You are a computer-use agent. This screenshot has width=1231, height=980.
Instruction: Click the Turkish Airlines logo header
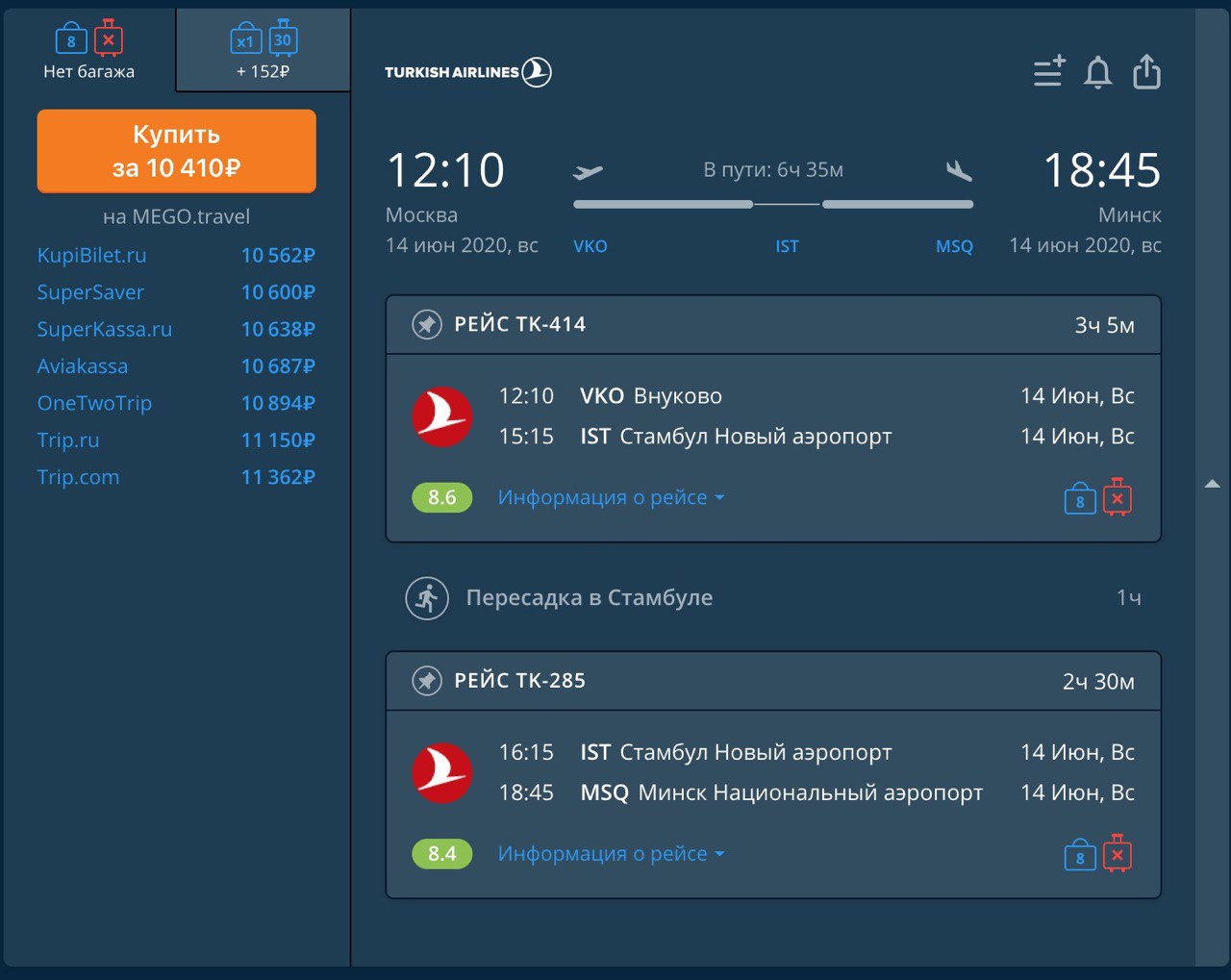pyautogui.click(x=467, y=72)
